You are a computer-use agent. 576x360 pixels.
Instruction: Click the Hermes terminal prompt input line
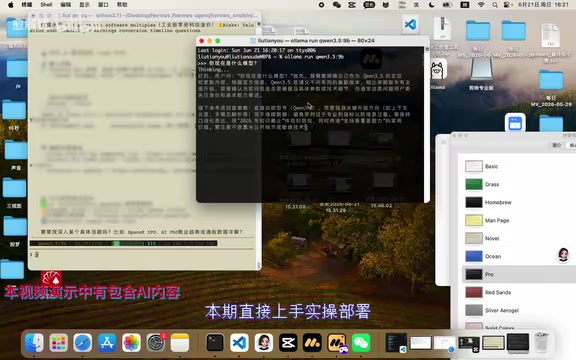point(143,254)
